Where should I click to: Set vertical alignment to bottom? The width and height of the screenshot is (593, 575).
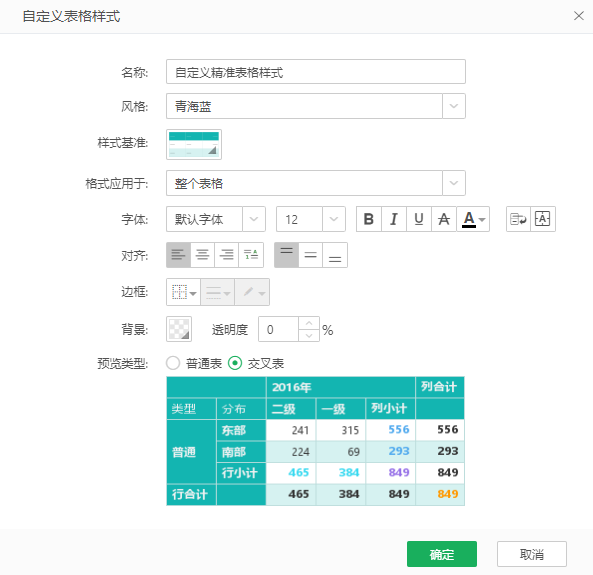point(335,255)
